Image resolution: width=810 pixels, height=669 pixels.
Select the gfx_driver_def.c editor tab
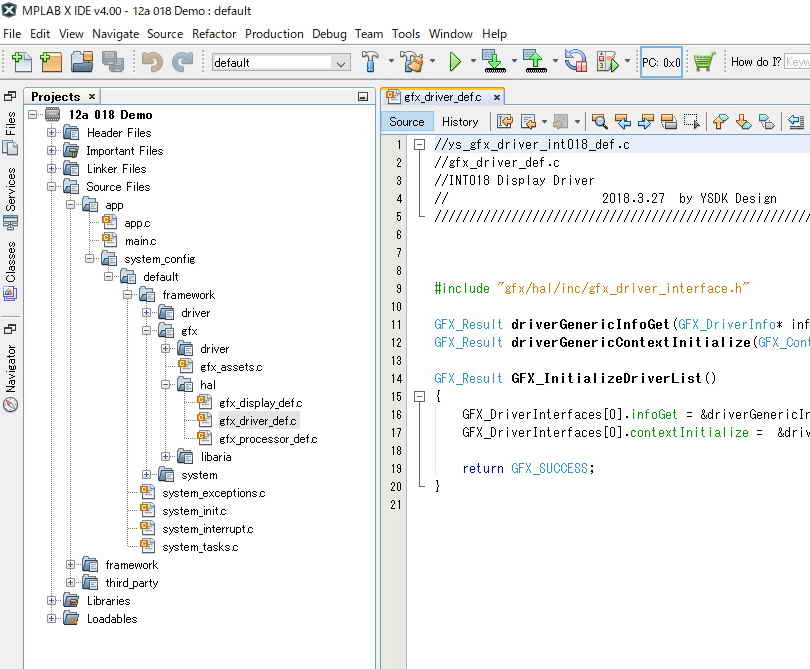[442, 97]
